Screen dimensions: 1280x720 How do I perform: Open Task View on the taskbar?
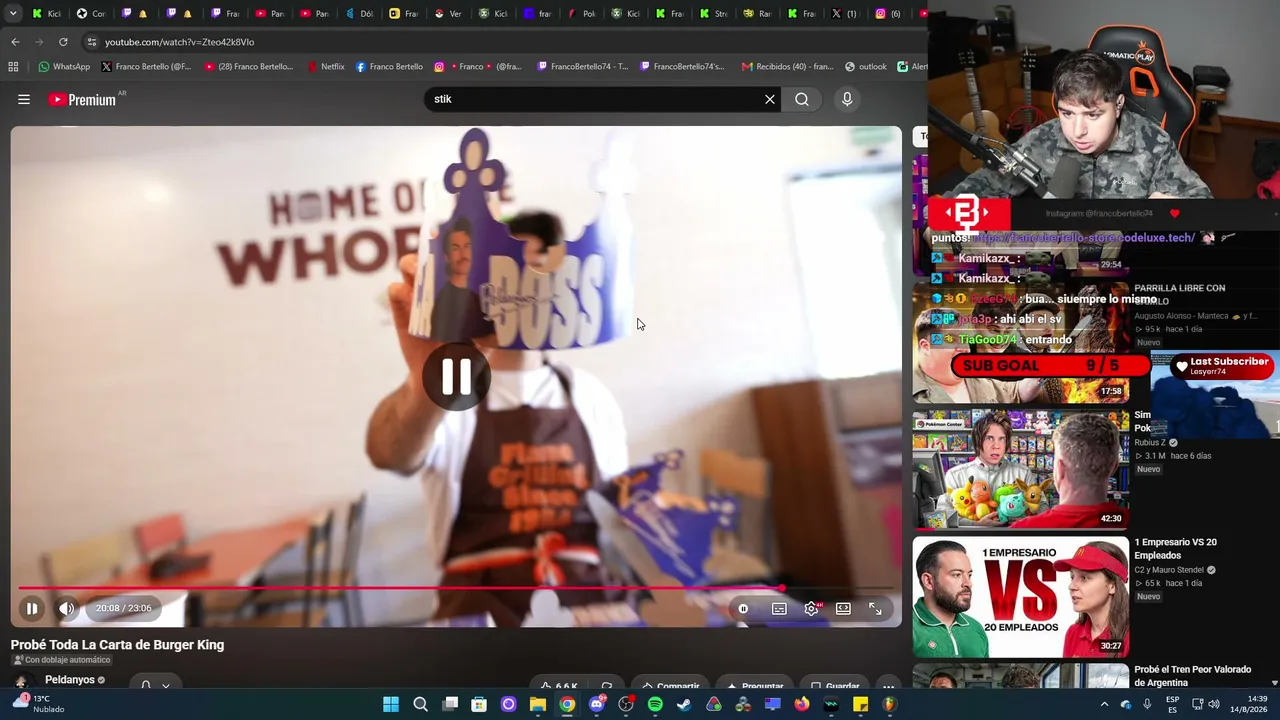[450, 704]
